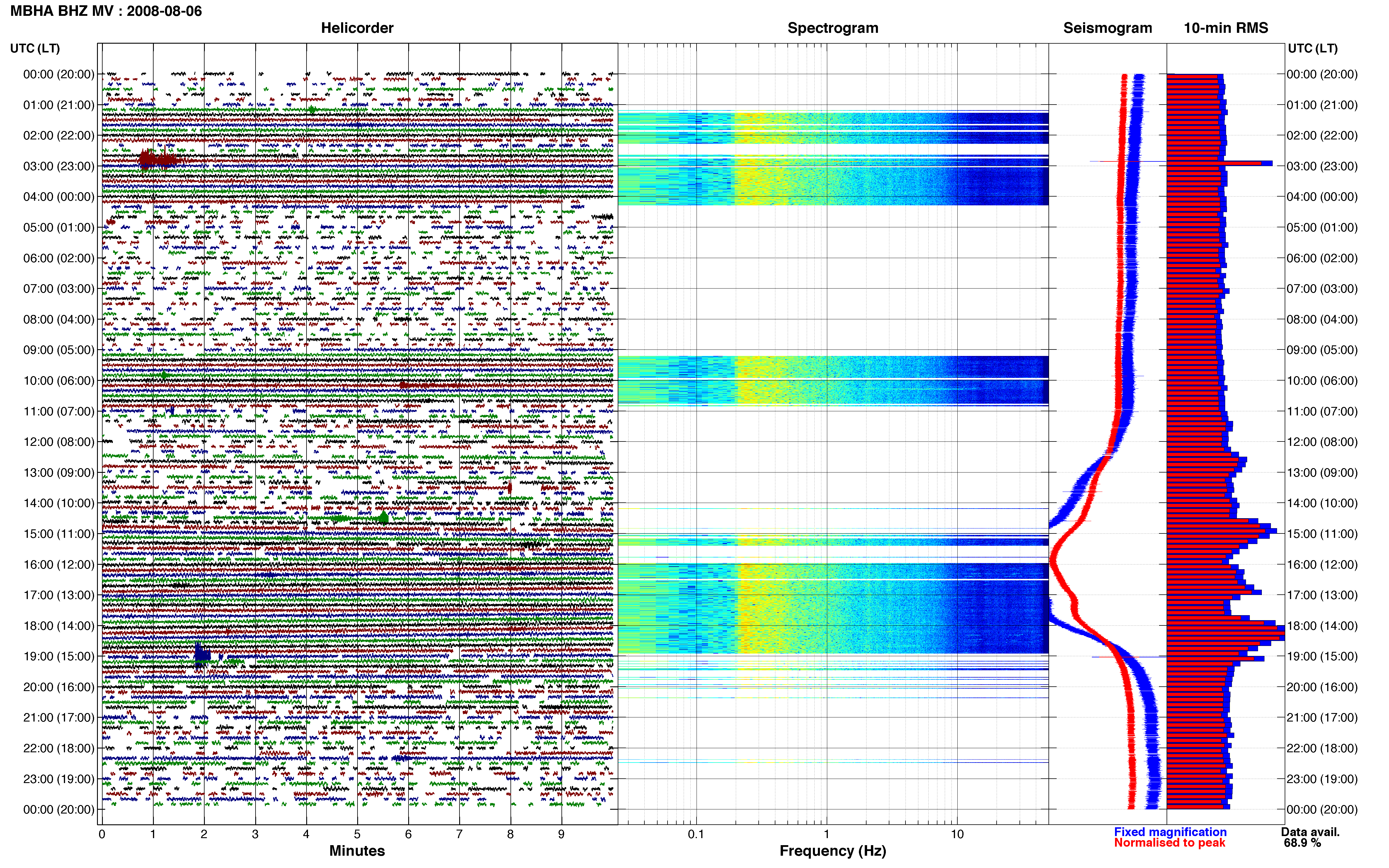Click left time label '12:00 (08:00)'
The height and width of the screenshot is (868, 1389).
click(59, 442)
